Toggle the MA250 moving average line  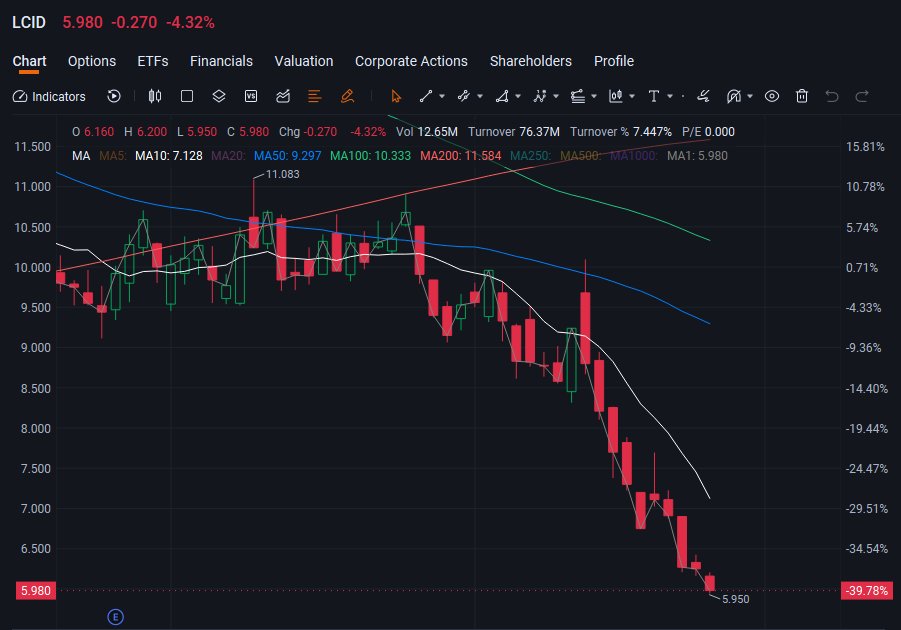530,156
